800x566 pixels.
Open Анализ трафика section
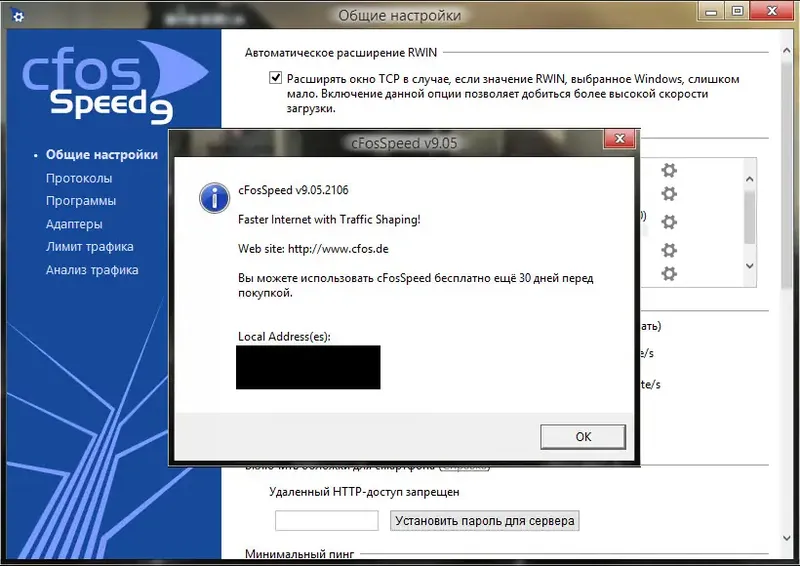pos(92,270)
